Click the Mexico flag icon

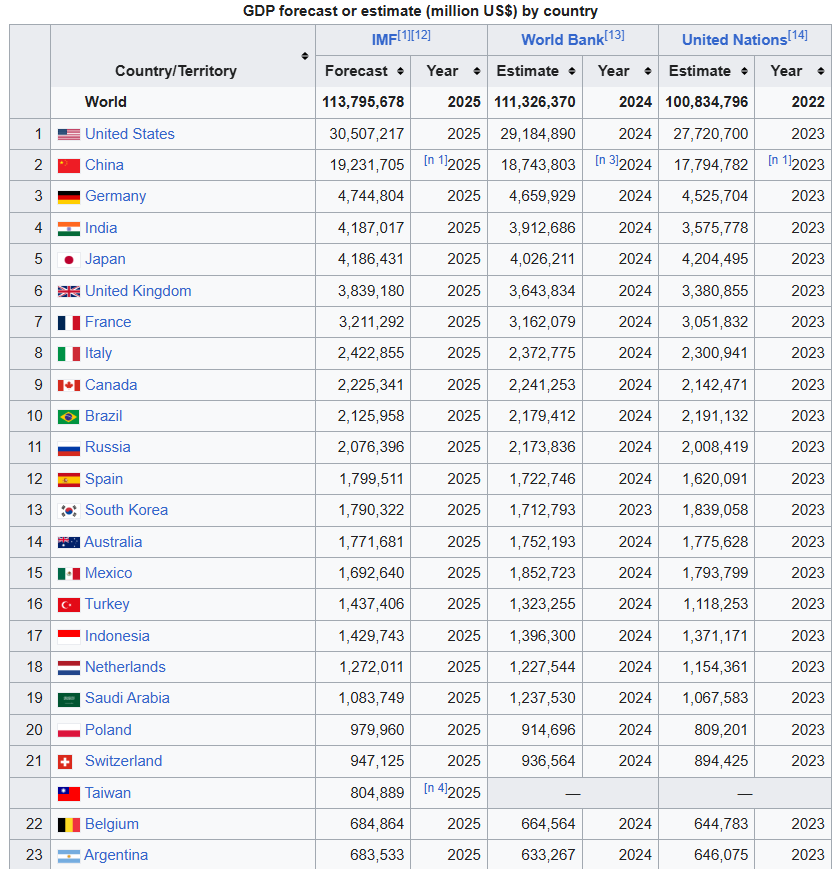click(x=69, y=574)
